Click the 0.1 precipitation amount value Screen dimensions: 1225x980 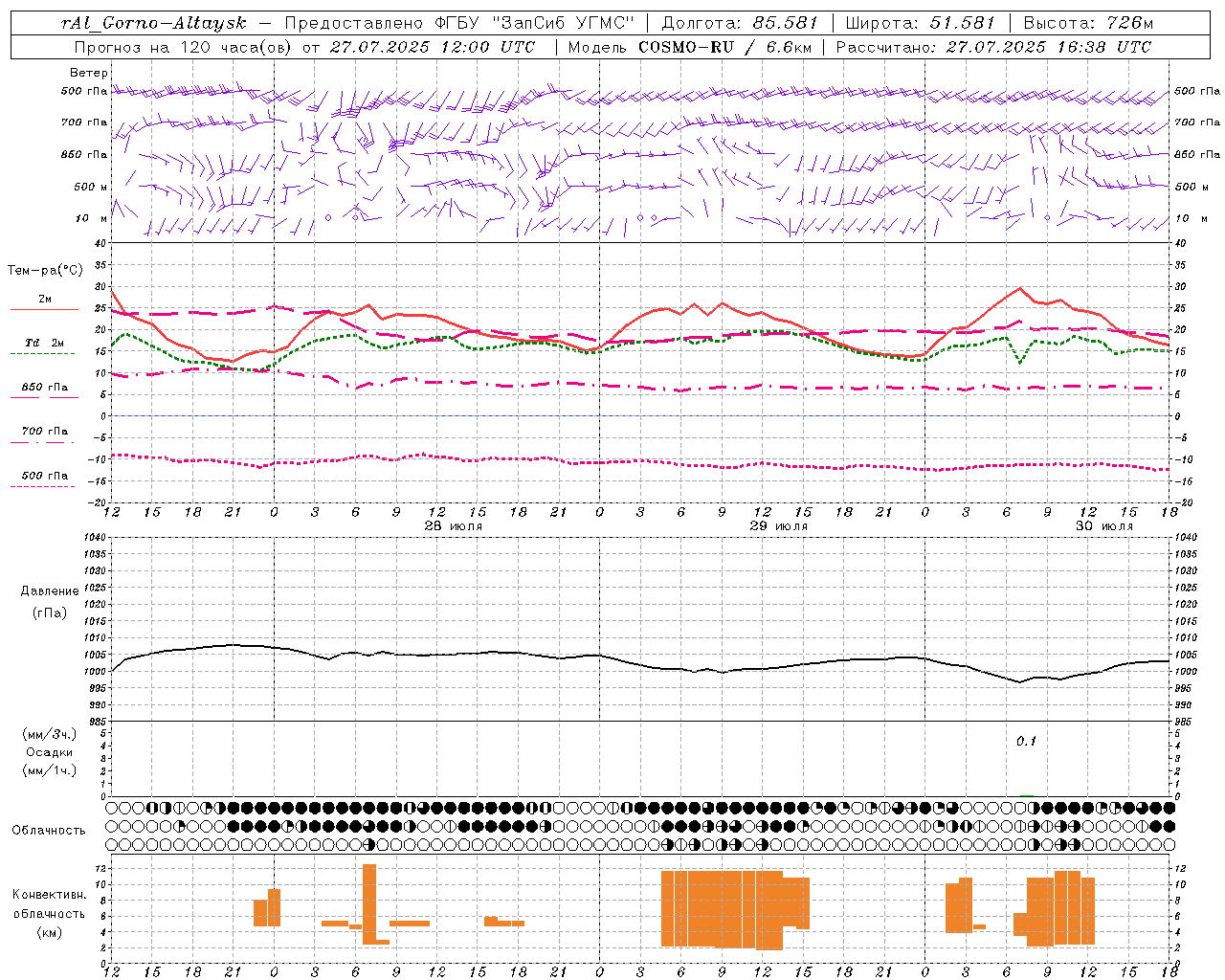(1026, 741)
